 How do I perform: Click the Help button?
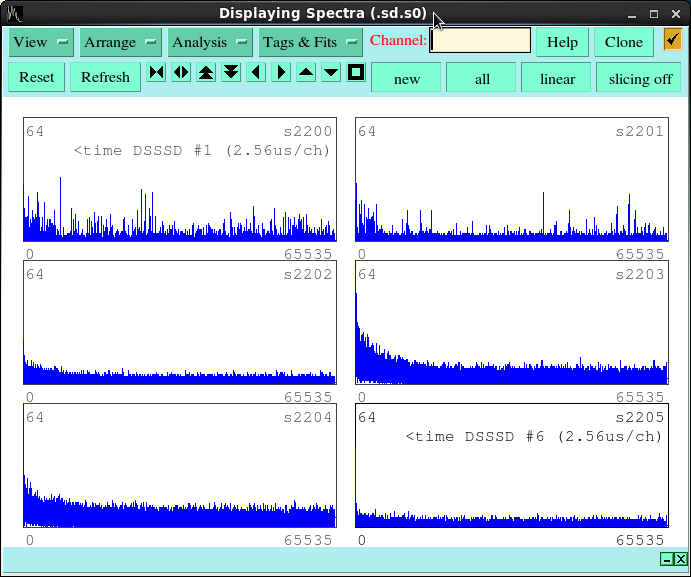(x=562, y=42)
